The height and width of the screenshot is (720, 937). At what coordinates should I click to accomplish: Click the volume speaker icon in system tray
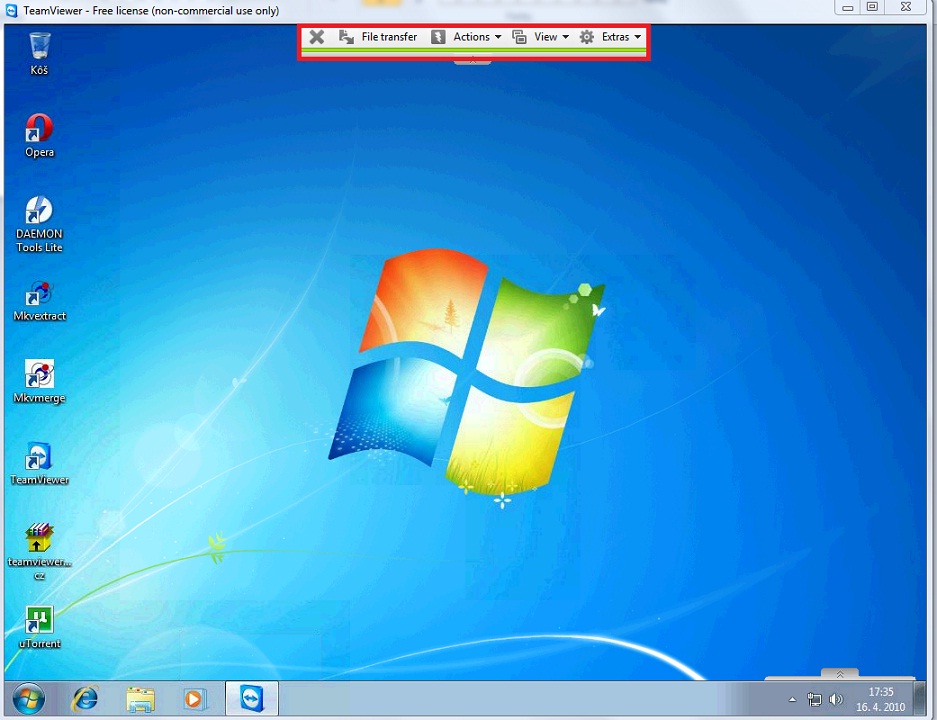[x=836, y=699]
